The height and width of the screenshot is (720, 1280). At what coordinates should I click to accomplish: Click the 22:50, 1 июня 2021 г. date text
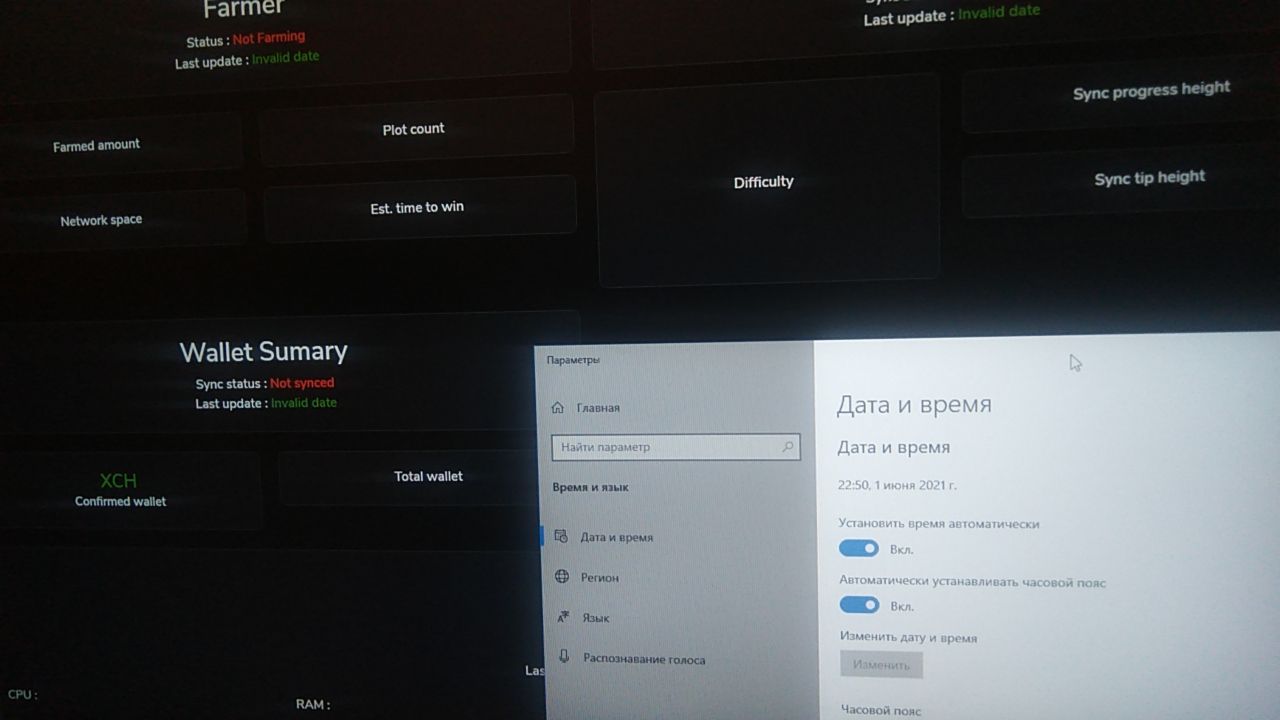tap(897, 485)
